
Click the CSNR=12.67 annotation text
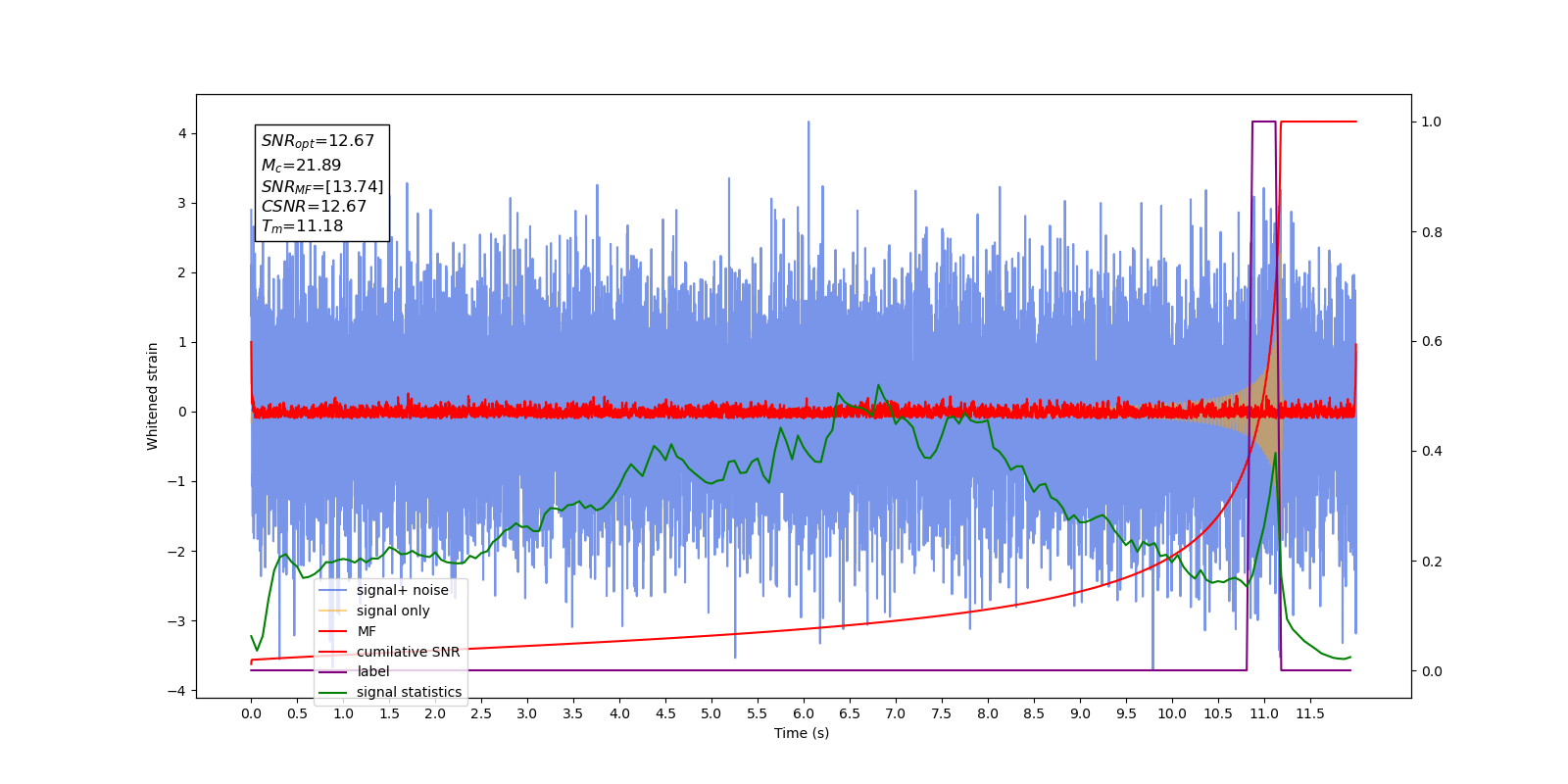(314, 206)
